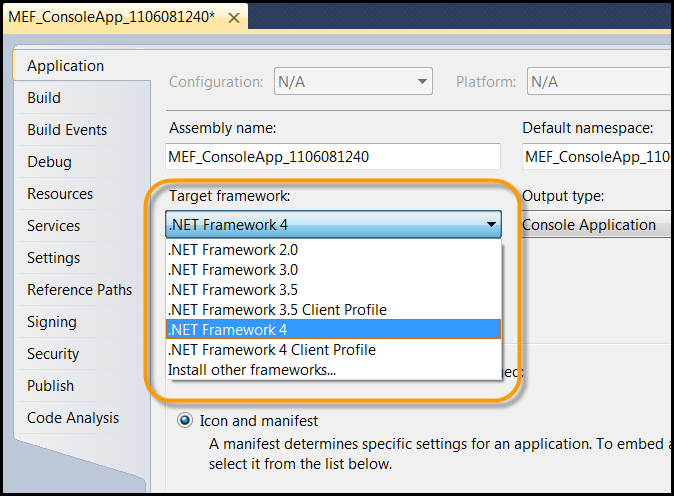Viewport: 674px width, 496px height.
Task: Open the Output type combo box
Action: click(596, 225)
